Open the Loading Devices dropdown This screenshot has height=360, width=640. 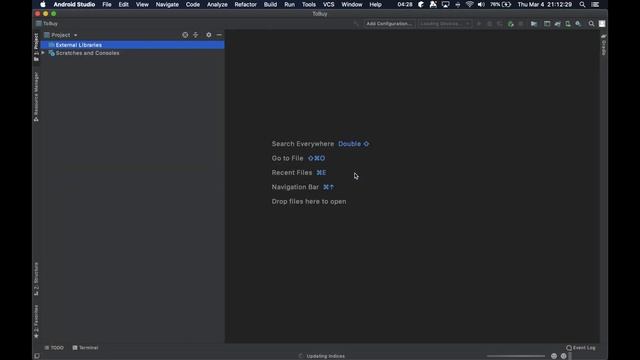[444, 24]
